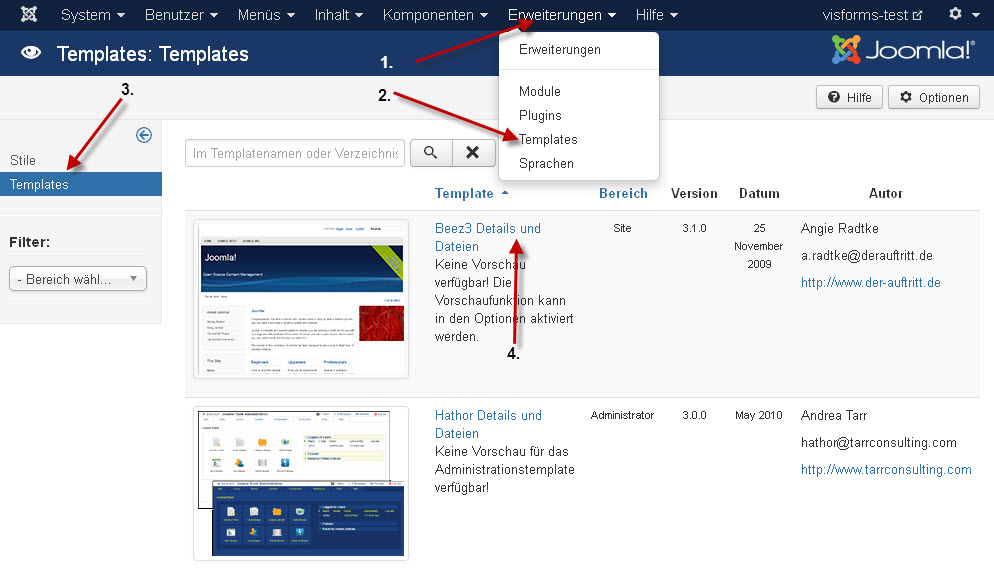Screen dimensions: 994x578
Task: Click the Joomla logo icon in top-left
Action: coord(30,15)
